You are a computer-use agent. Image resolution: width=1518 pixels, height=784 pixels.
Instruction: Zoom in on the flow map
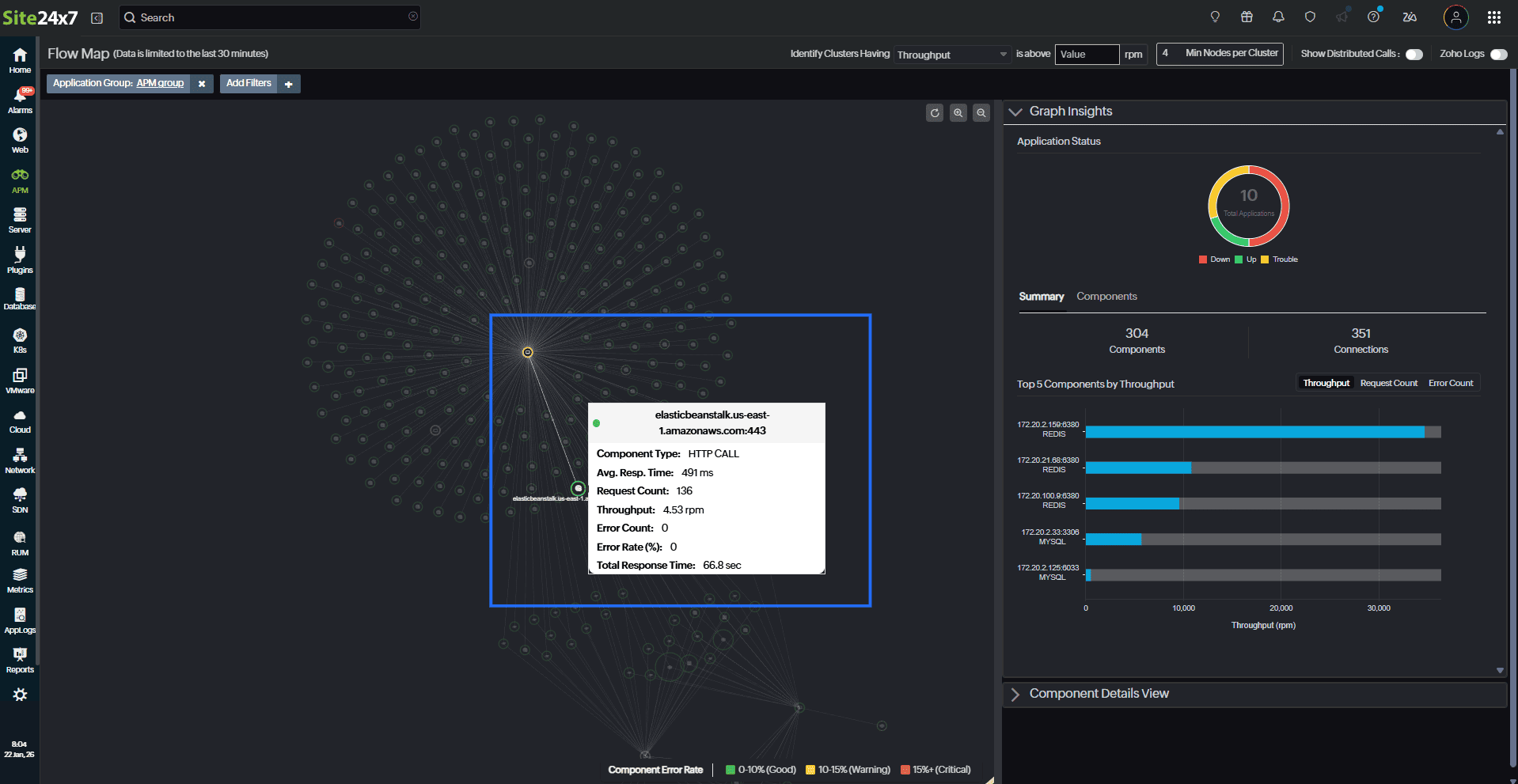(958, 113)
